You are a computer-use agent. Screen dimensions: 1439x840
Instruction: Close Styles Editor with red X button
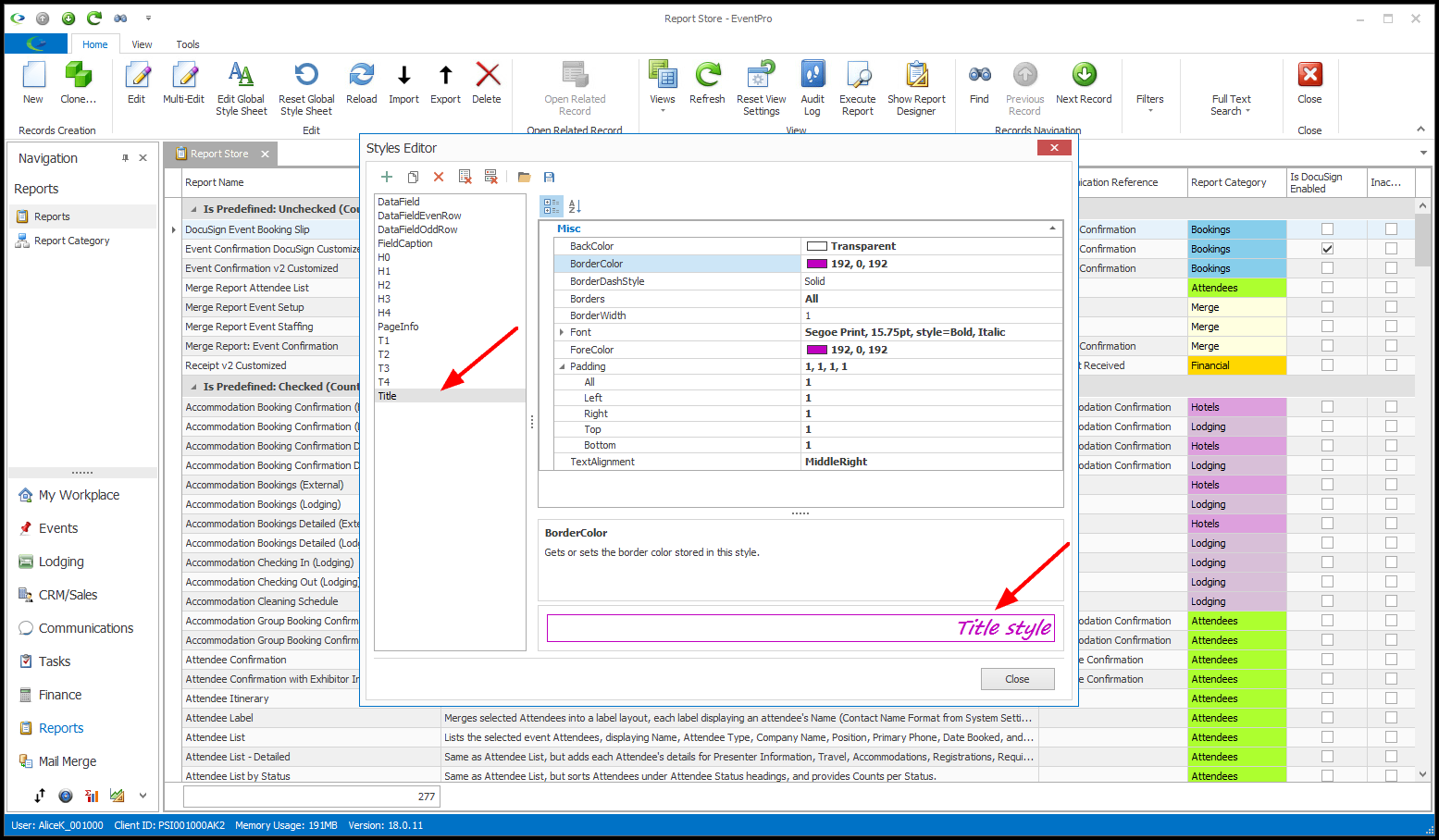click(1054, 147)
